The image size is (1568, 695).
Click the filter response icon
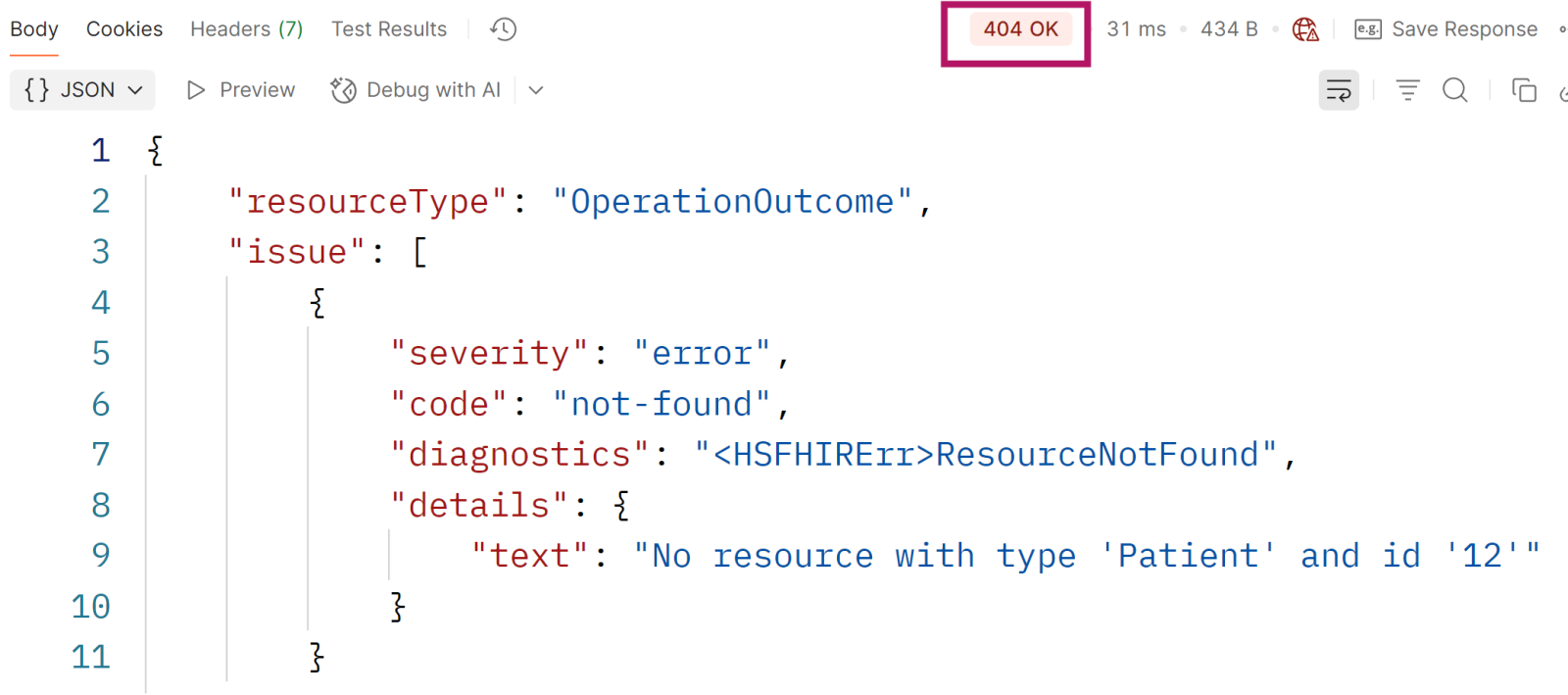point(1407,90)
